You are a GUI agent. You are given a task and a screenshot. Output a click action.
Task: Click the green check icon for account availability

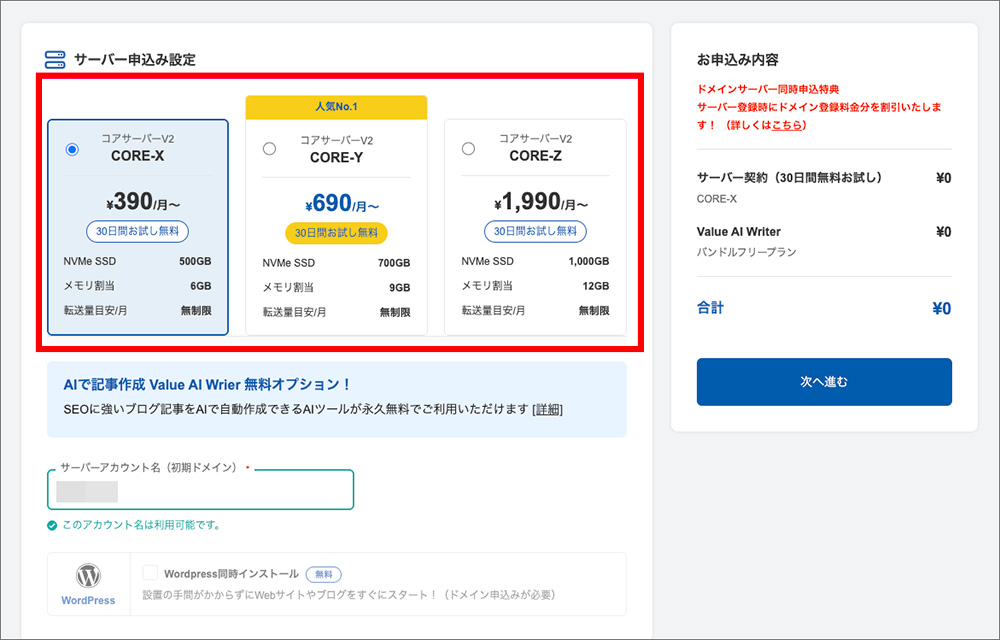(52, 525)
